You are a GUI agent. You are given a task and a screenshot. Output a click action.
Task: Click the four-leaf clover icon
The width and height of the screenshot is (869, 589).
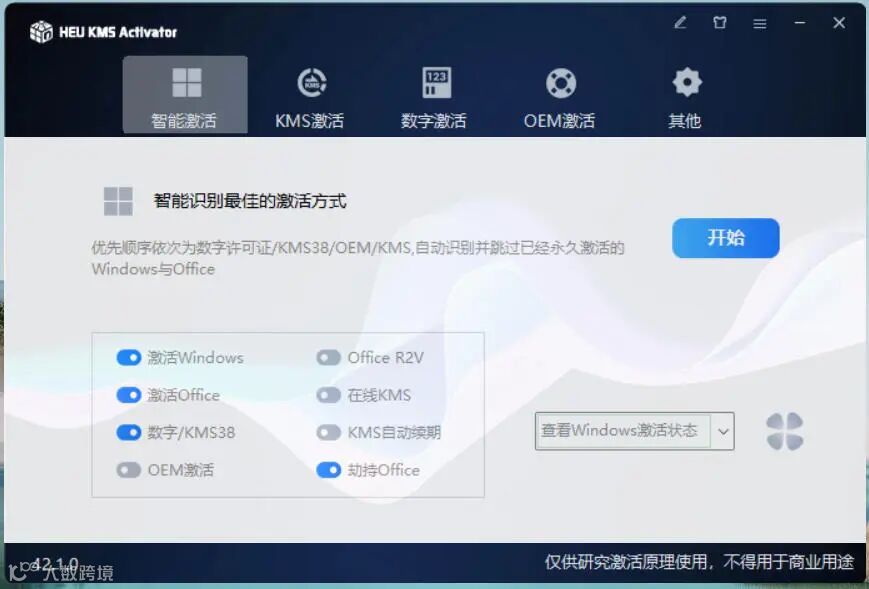(x=784, y=431)
